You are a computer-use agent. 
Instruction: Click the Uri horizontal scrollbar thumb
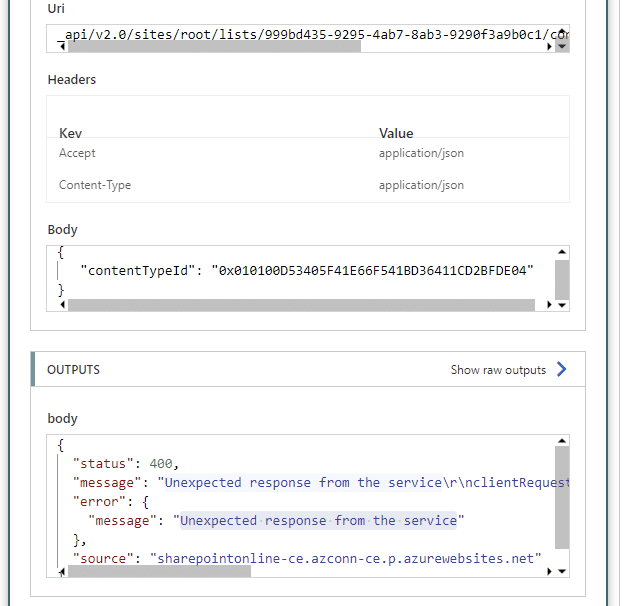[x=214, y=47]
